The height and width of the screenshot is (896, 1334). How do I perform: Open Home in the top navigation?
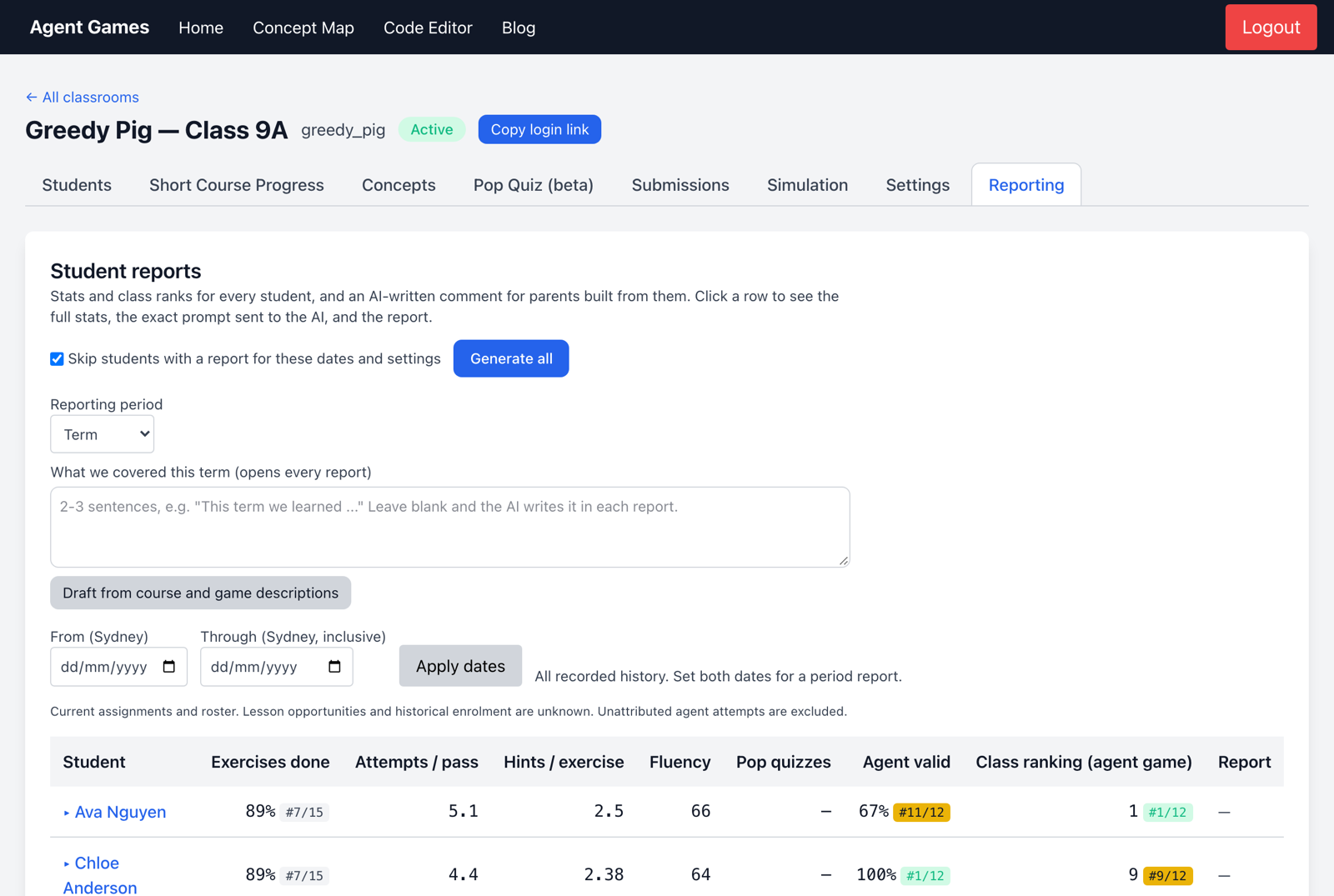tap(201, 28)
